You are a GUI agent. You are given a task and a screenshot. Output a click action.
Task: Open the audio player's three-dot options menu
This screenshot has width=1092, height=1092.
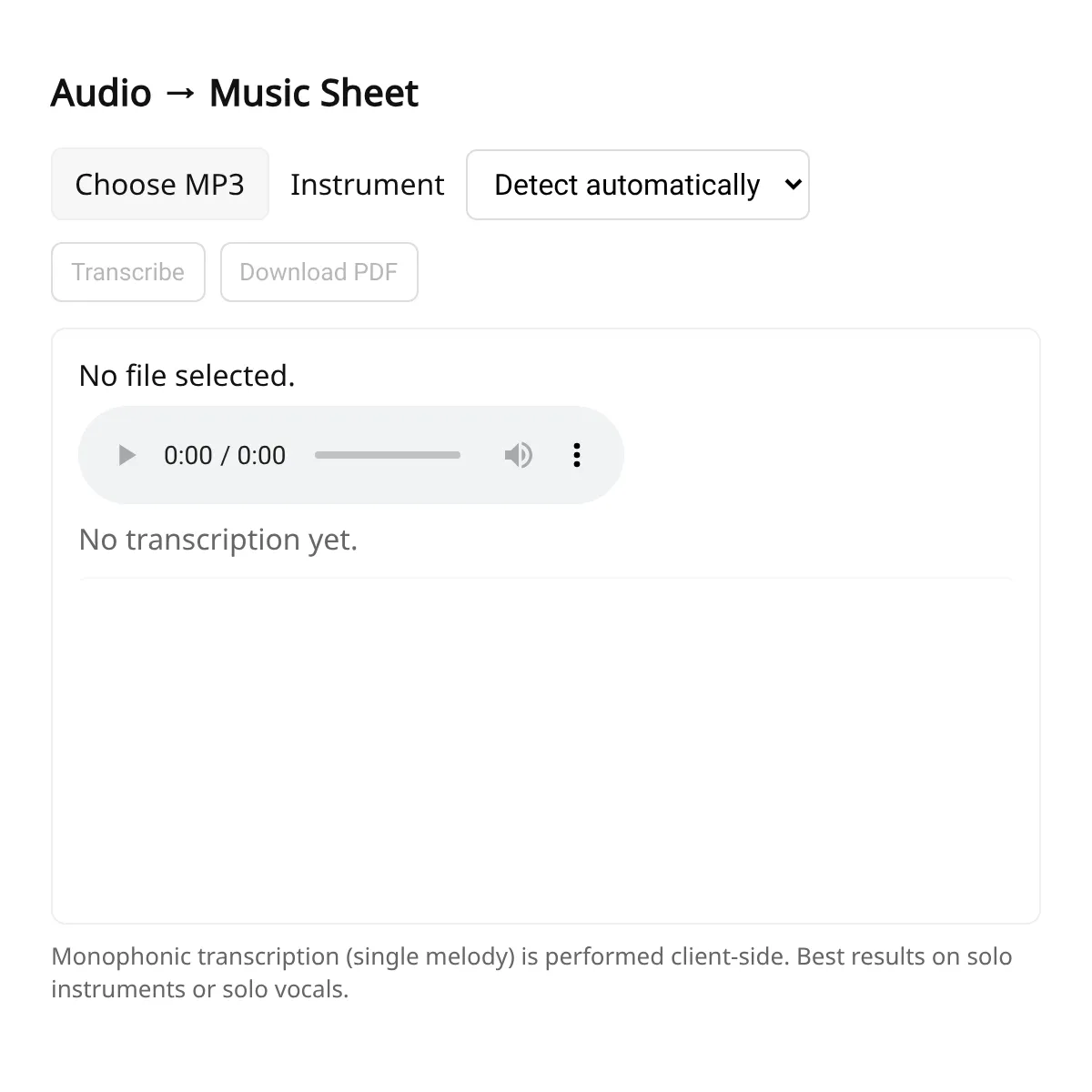pos(576,455)
